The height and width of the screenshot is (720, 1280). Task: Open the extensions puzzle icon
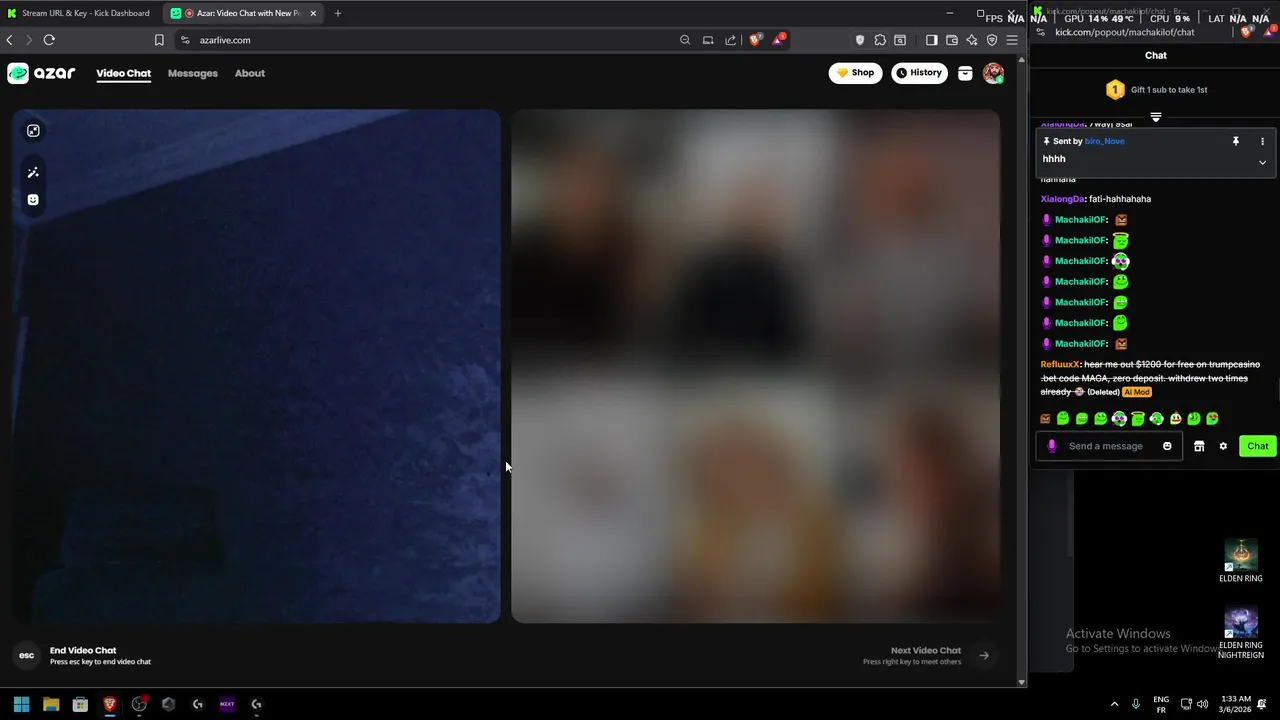pos(880,40)
